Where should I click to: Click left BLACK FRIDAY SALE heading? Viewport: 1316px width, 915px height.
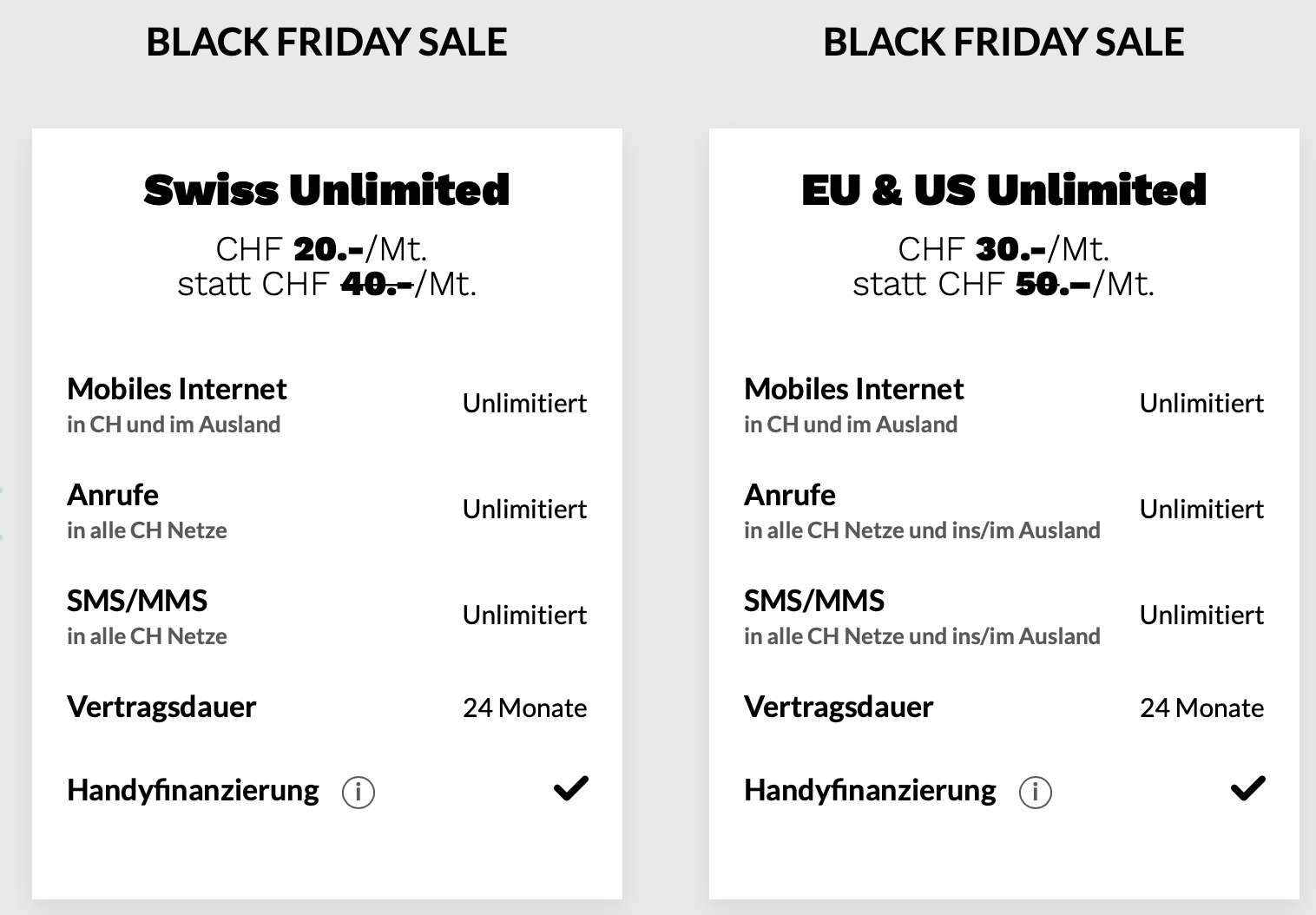point(326,42)
